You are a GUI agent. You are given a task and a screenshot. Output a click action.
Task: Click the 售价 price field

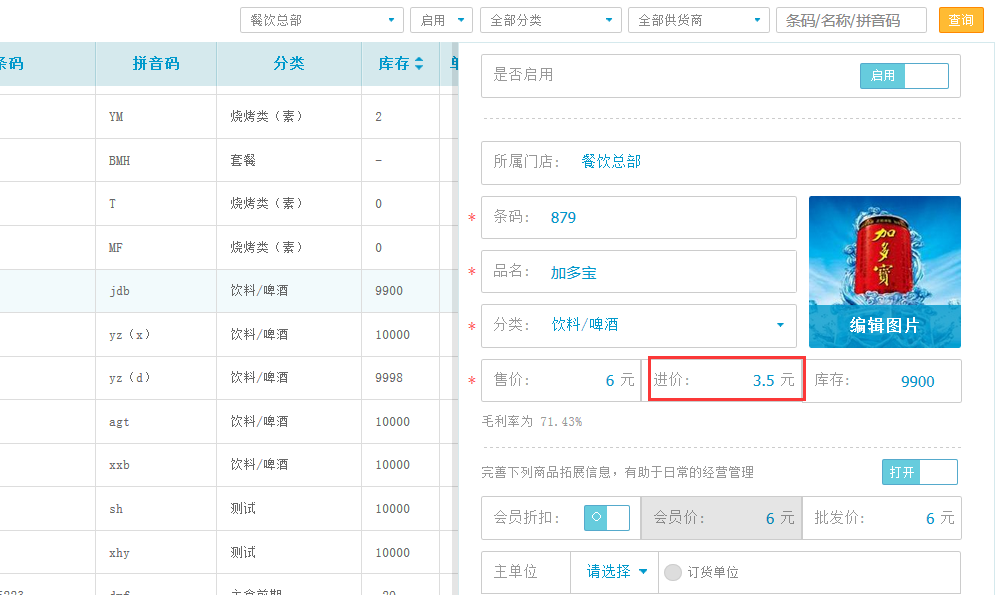pos(560,381)
